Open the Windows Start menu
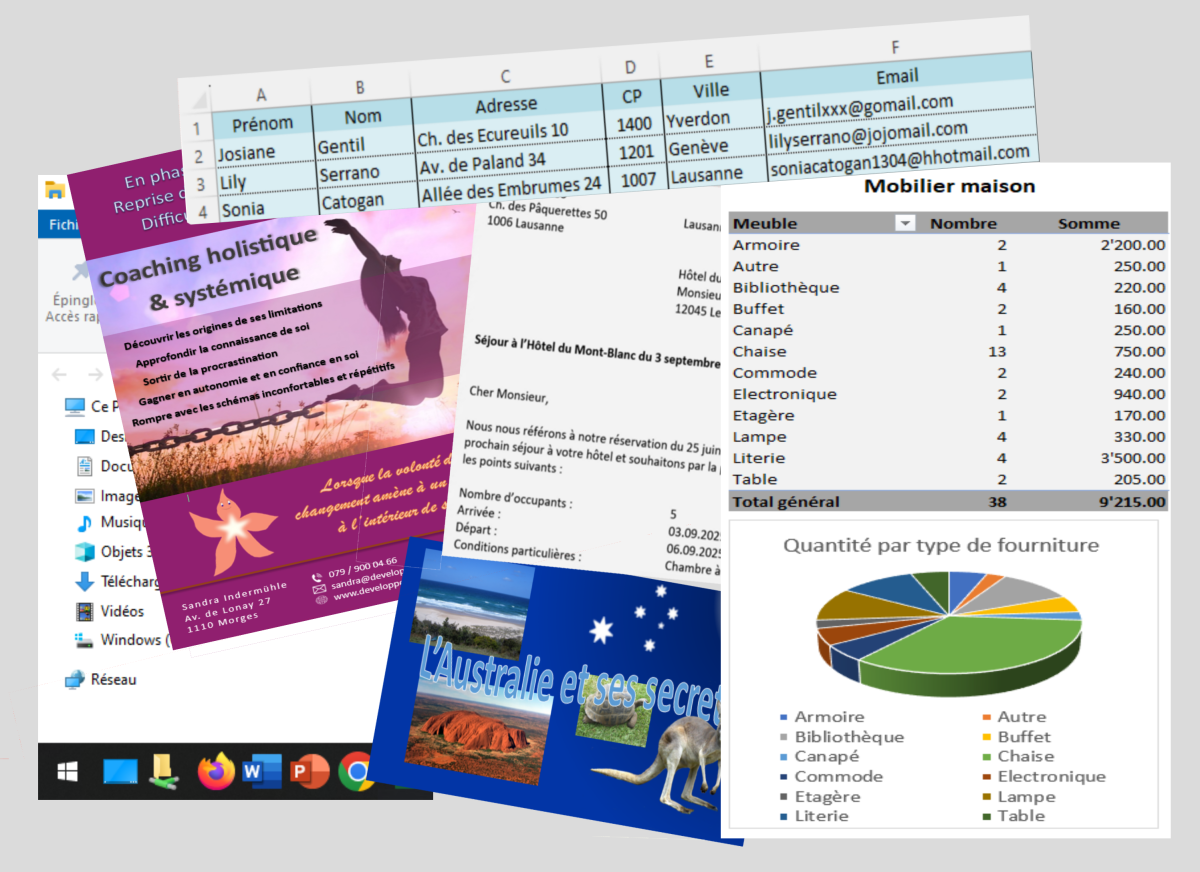Screen dimensions: 1200x872 coord(68,771)
